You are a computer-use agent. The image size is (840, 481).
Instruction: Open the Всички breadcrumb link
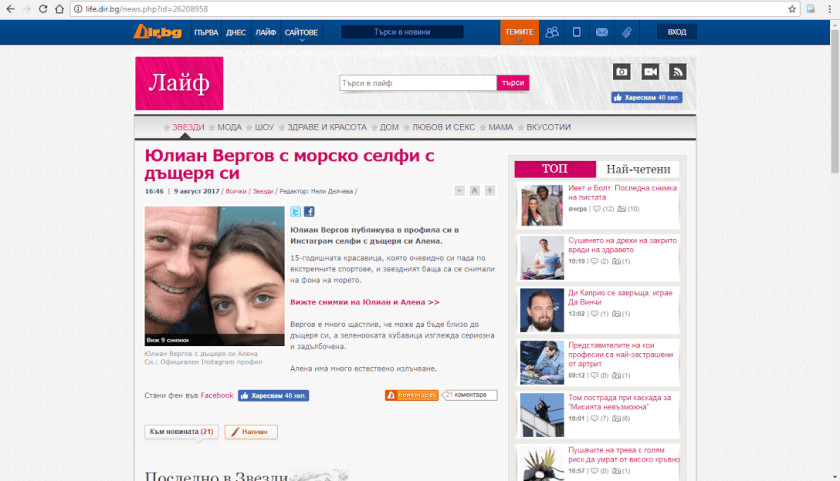coord(236,191)
